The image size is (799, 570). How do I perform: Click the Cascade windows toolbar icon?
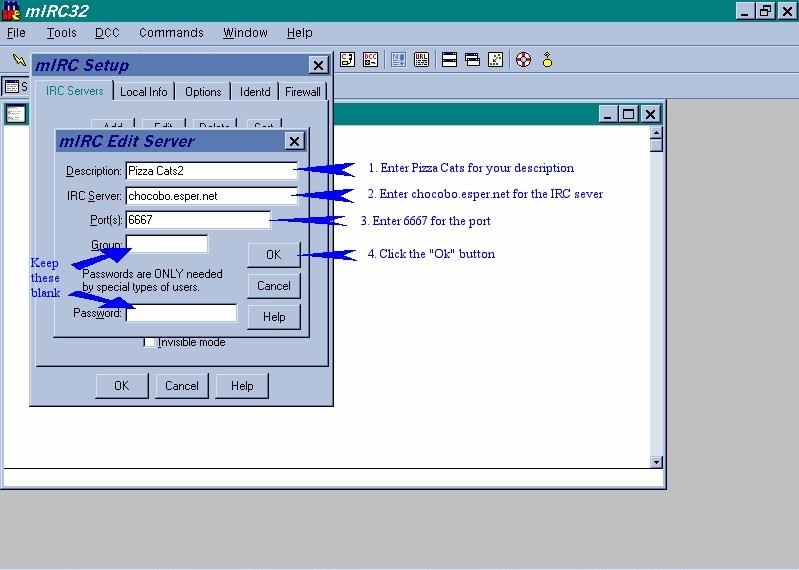click(x=472, y=60)
